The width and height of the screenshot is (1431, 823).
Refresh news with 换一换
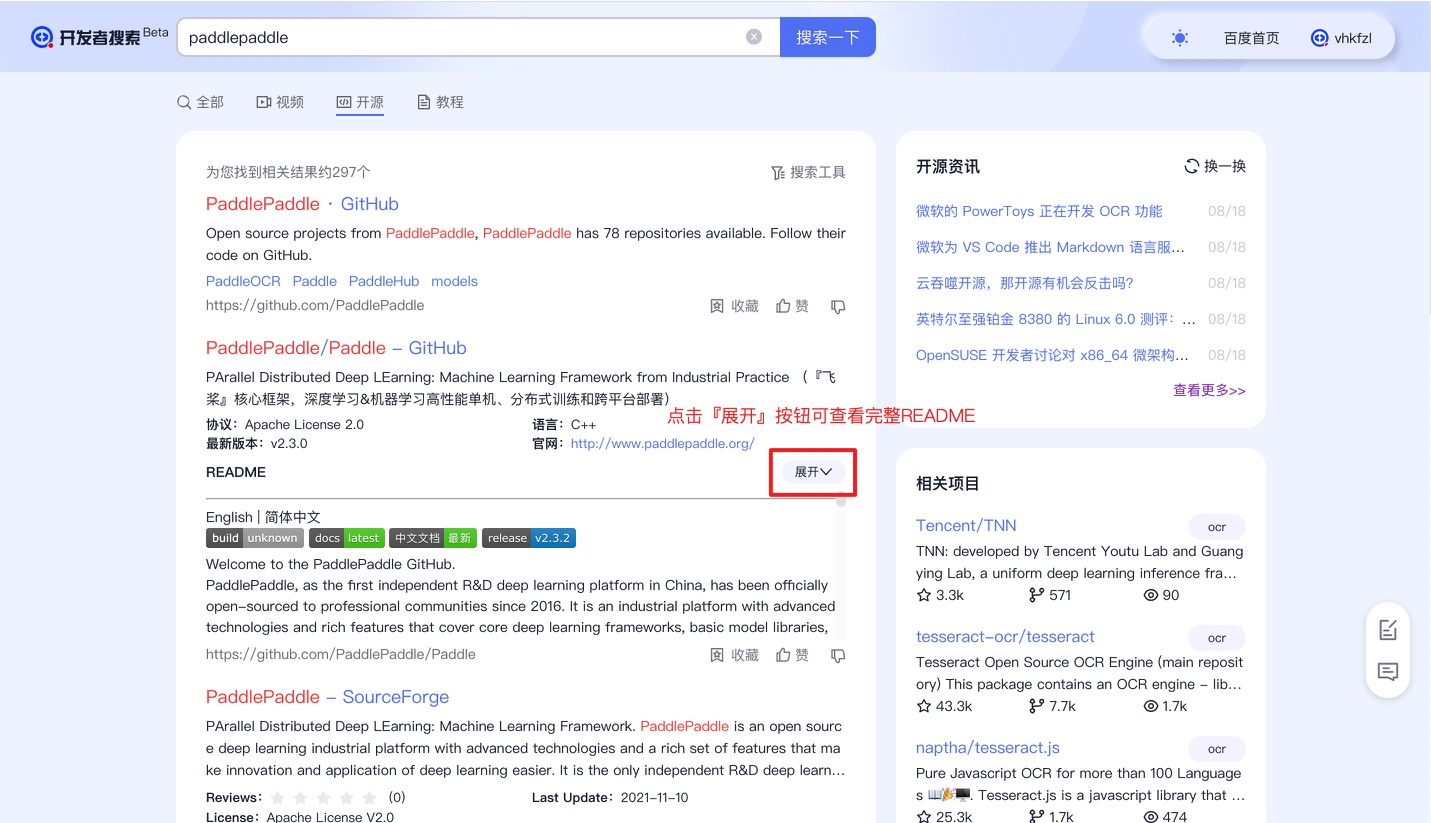(1215, 166)
